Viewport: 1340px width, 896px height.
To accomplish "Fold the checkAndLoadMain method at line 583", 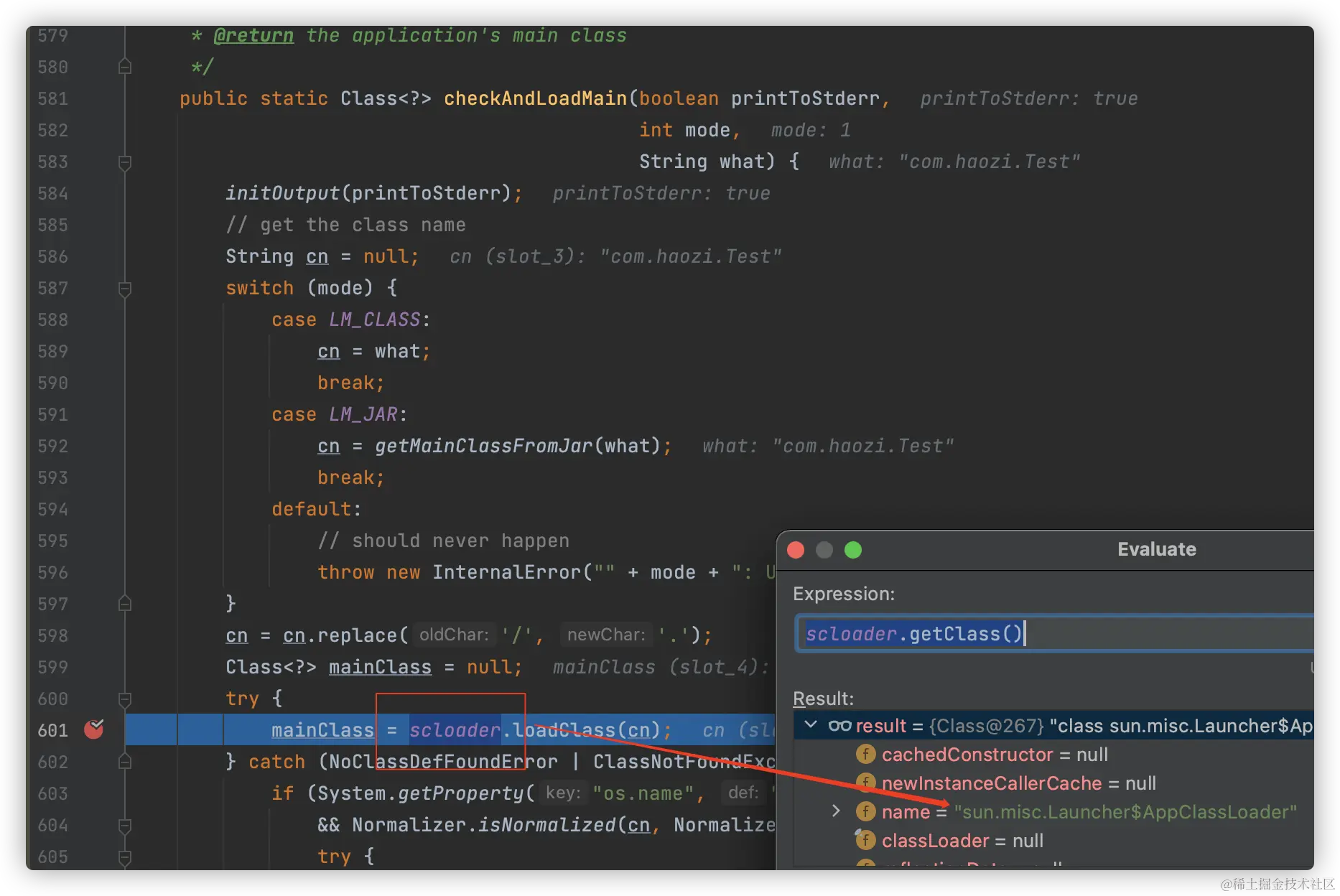I will [124, 162].
